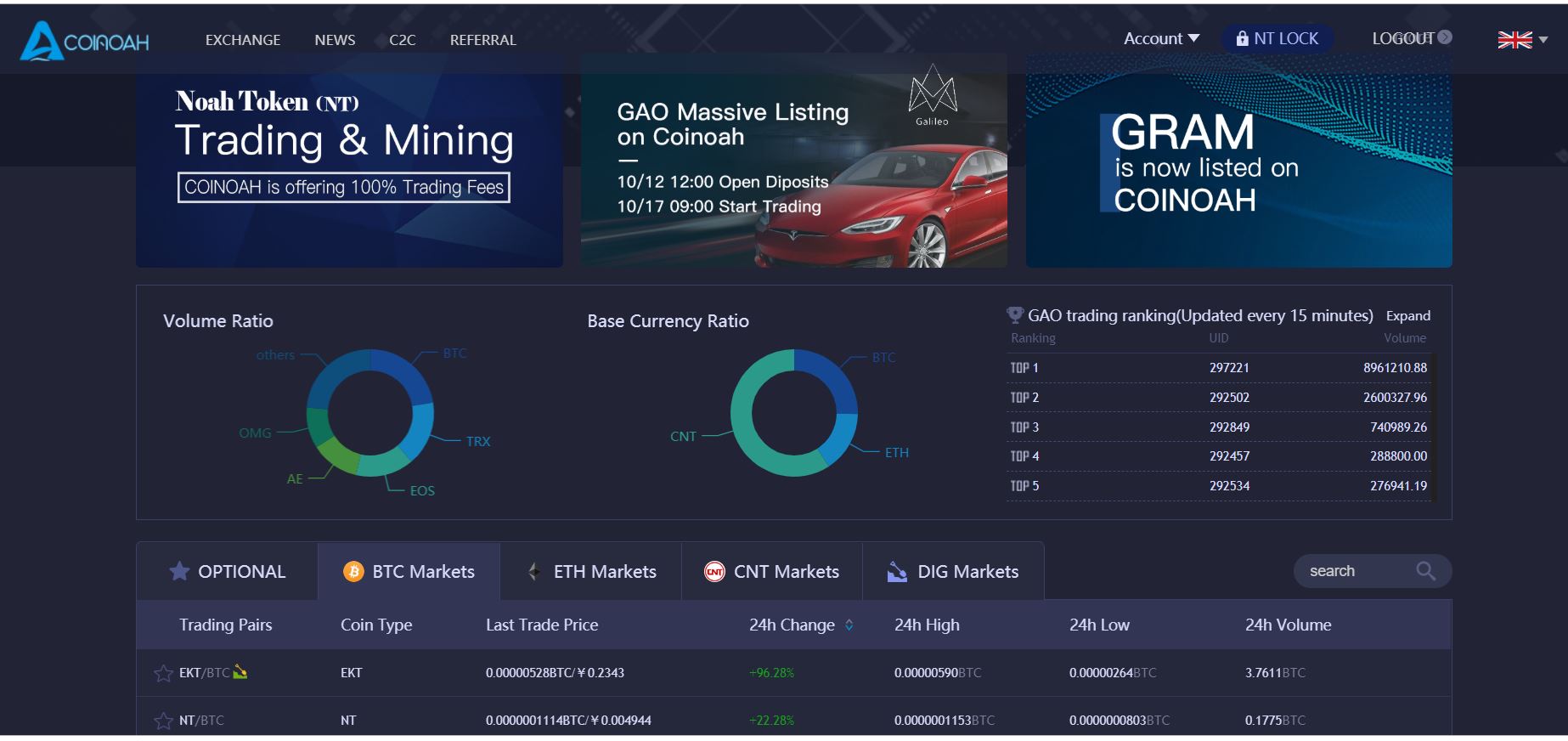Viewport: 1568px width, 741px height.
Task: Click the EKT 24h change +96.28%
Action: (771, 673)
